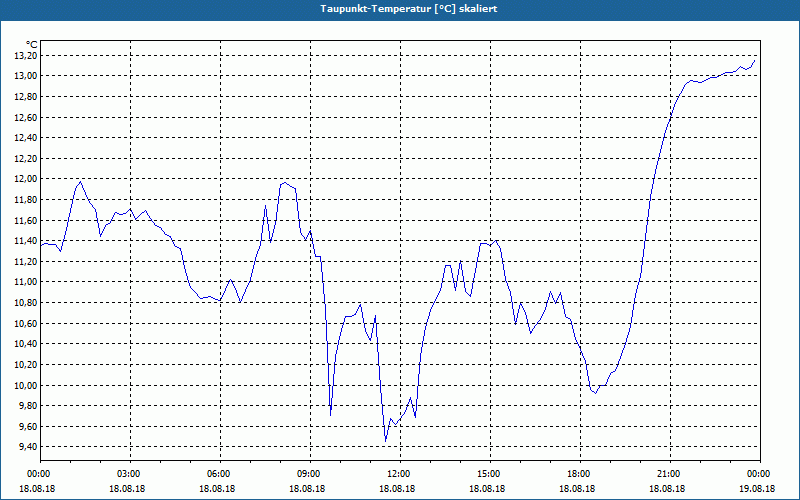
Task: Click the '°C' unit label on the axis
Action: [32, 45]
